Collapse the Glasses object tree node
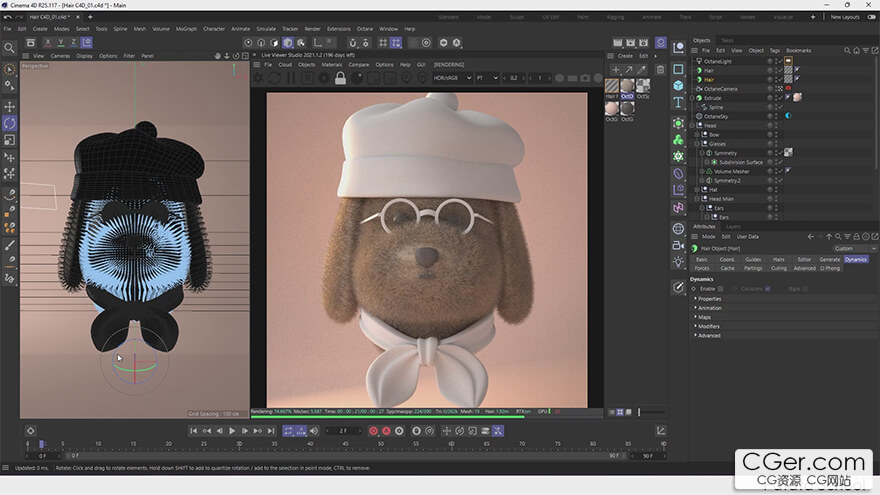Screen dimensions: 880x495 pyautogui.click(x=697, y=144)
